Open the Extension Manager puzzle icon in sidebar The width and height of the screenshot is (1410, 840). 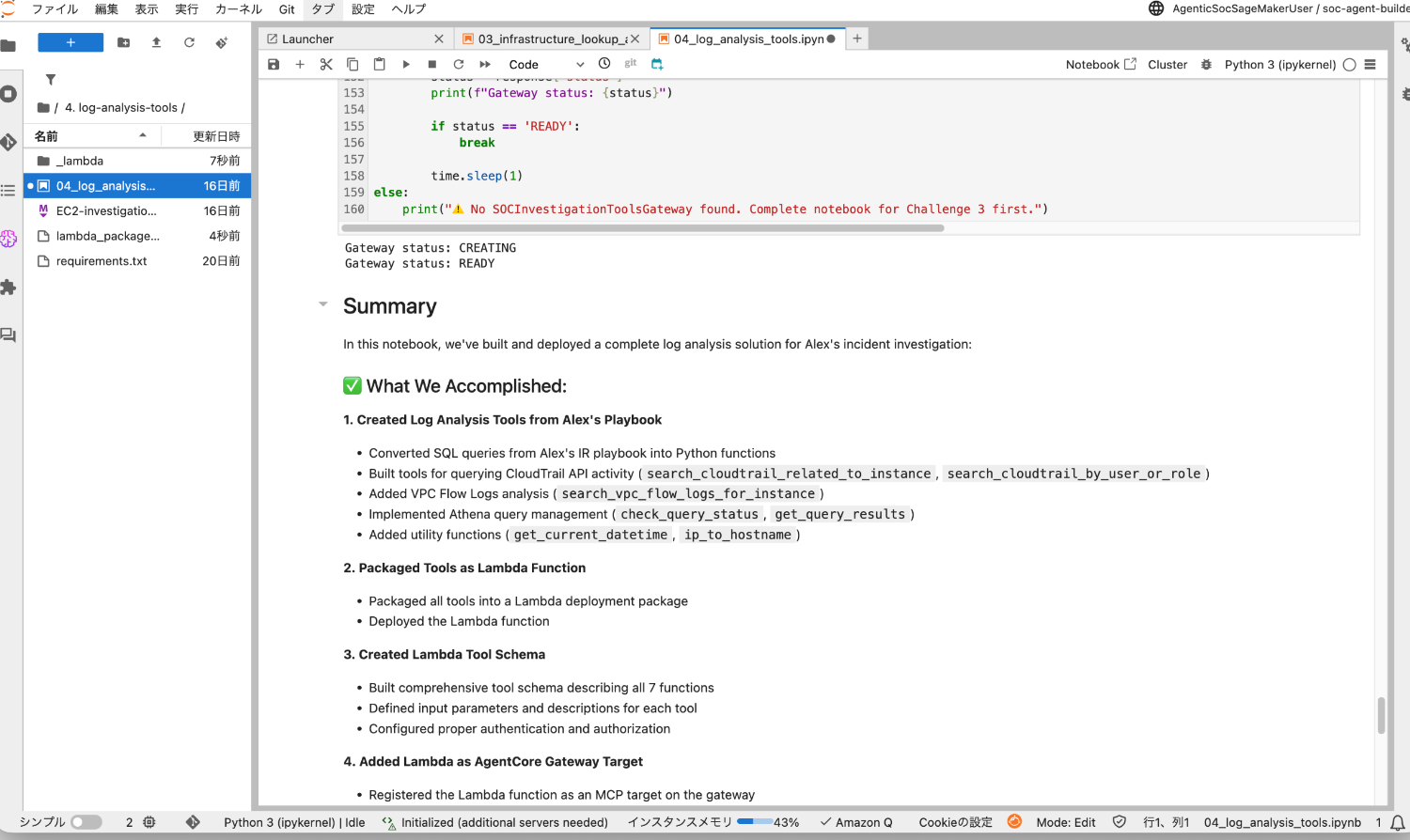pos(9,288)
